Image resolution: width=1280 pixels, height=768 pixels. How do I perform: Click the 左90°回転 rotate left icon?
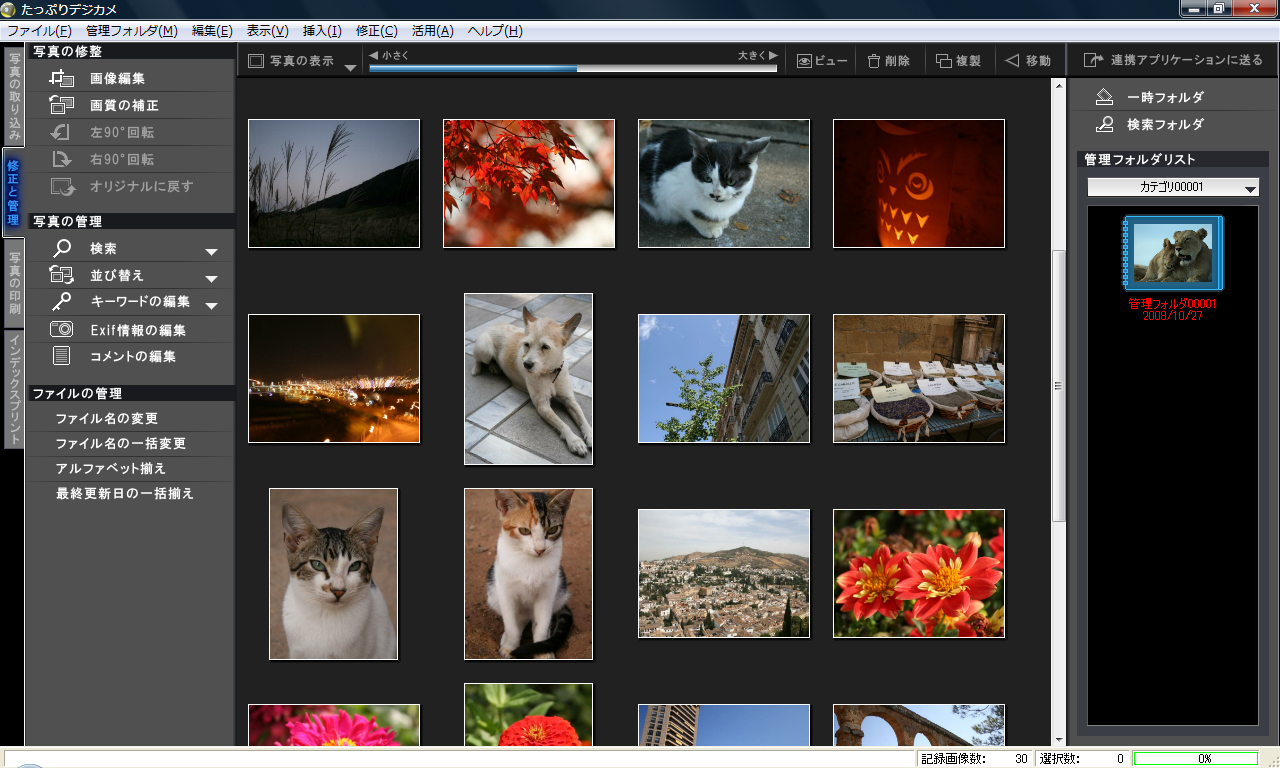coord(62,132)
